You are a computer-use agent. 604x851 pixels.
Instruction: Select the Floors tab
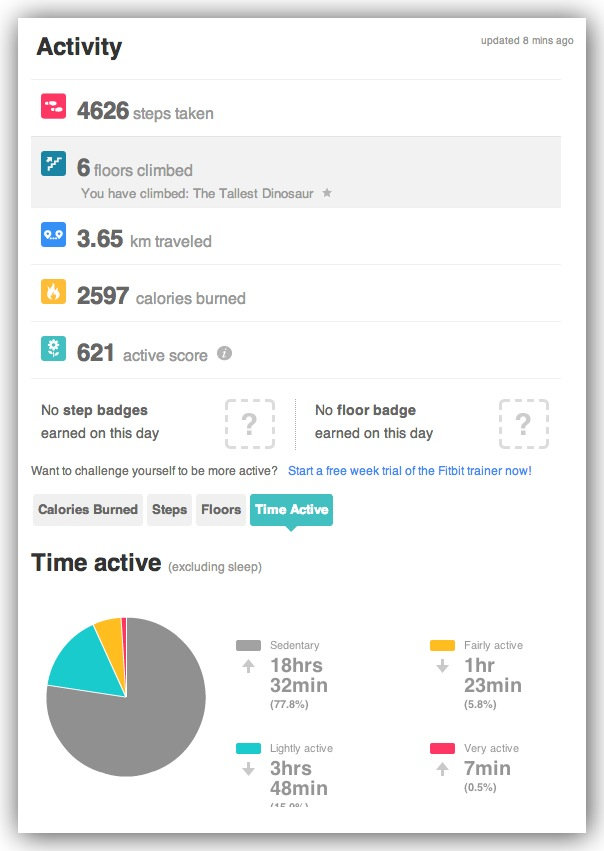point(221,510)
